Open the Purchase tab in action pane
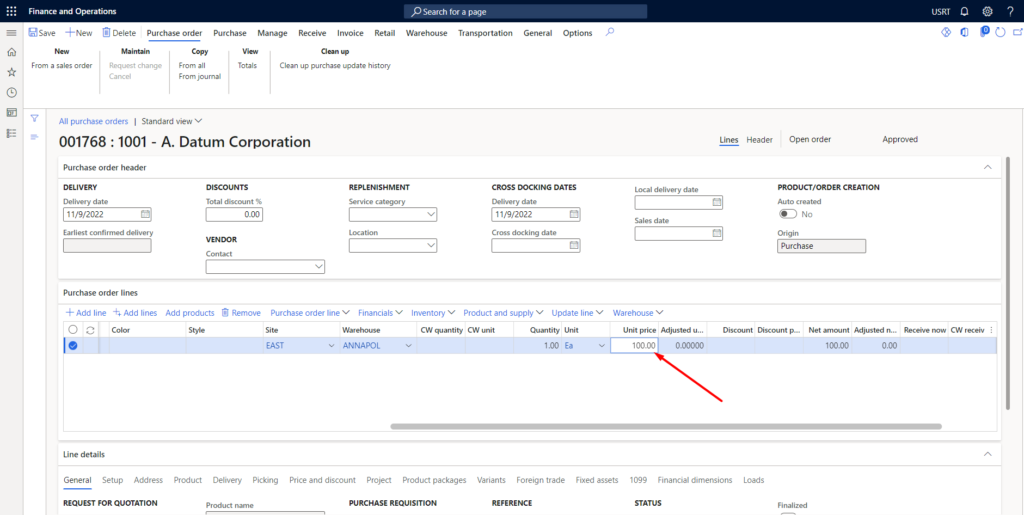The image size is (1024, 515). pyautogui.click(x=230, y=33)
